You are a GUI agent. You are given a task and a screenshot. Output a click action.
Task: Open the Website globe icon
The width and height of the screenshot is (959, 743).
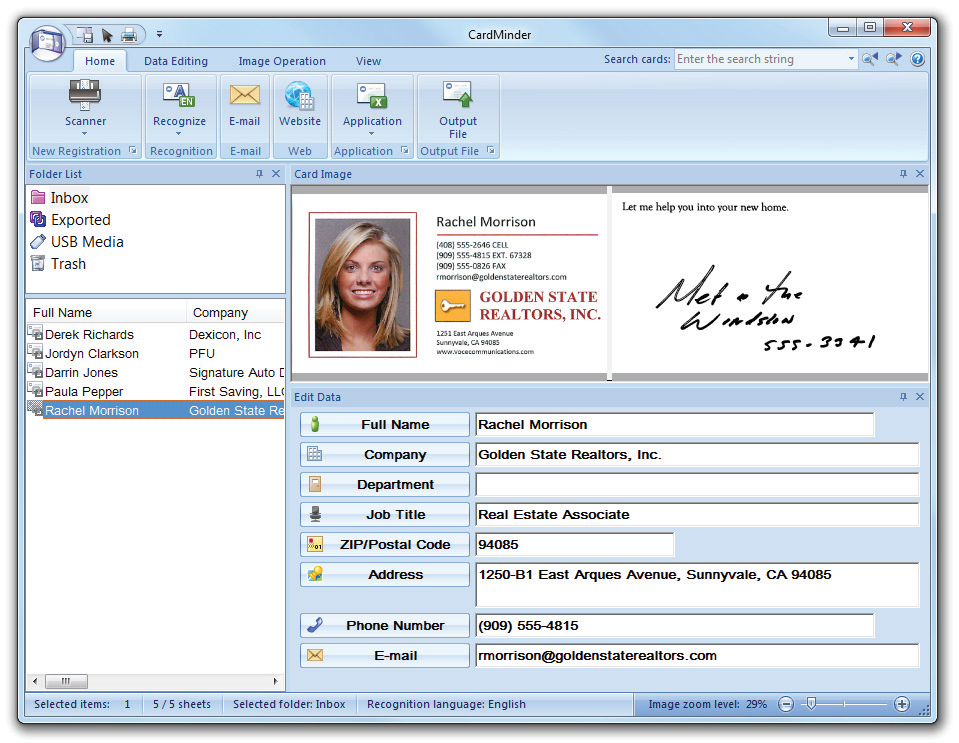pos(299,96)
